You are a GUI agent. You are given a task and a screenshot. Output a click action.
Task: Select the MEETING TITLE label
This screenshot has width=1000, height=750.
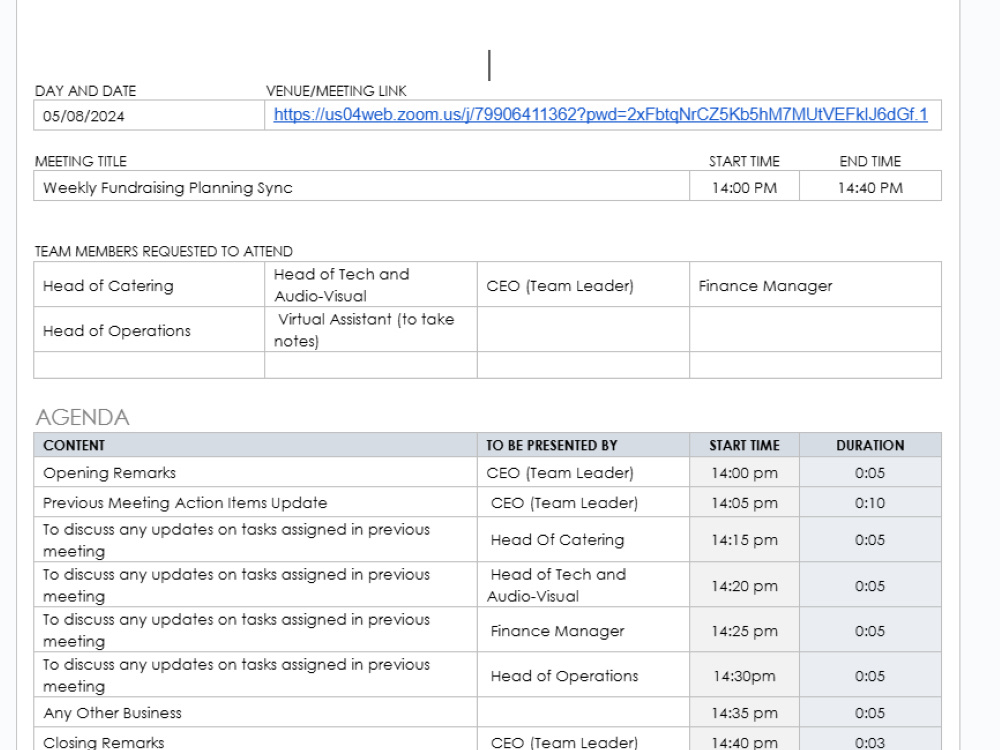pyautogui.click(x=81, y=161)
